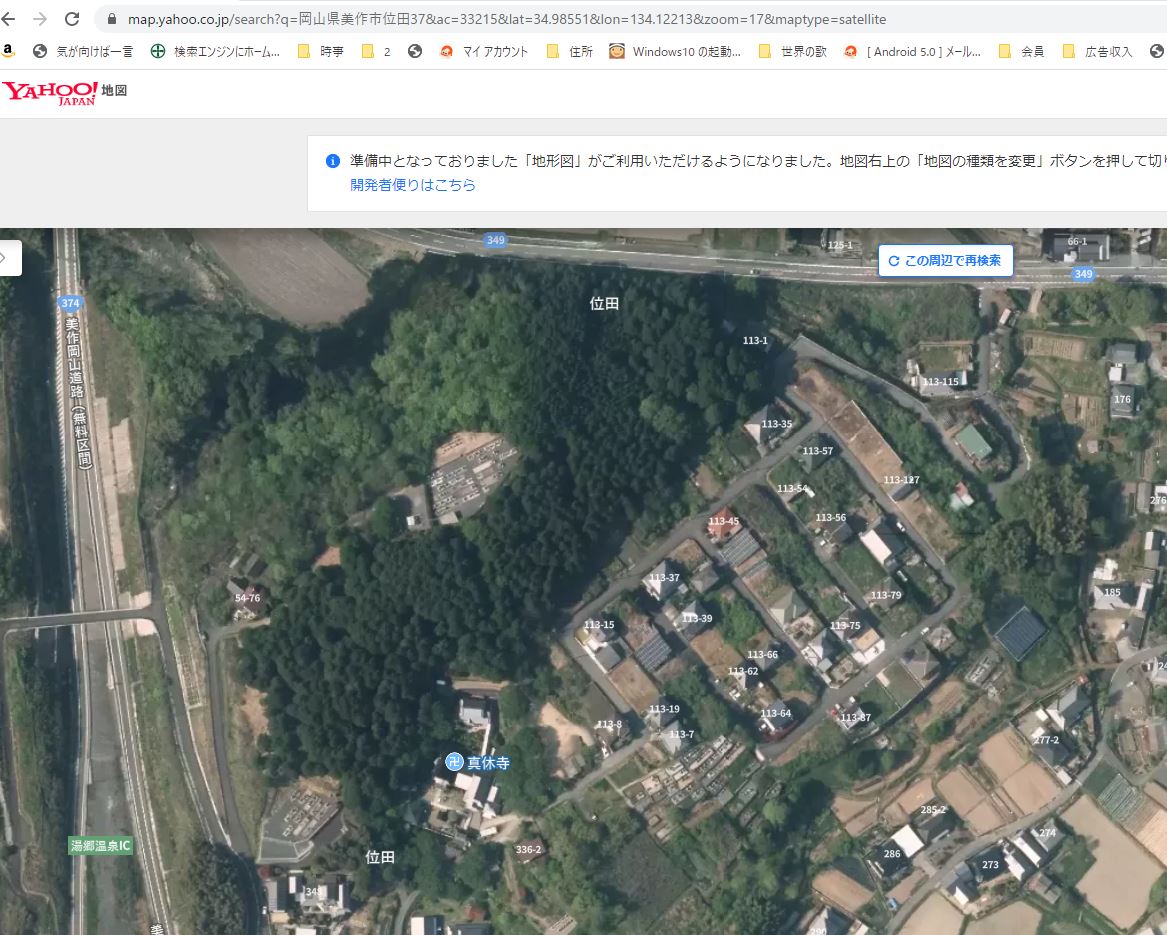Image resolution: width=1167 pixels, height=935 pixels.
Task: Click the padlock site info icon
Action: tap(110, 19)
